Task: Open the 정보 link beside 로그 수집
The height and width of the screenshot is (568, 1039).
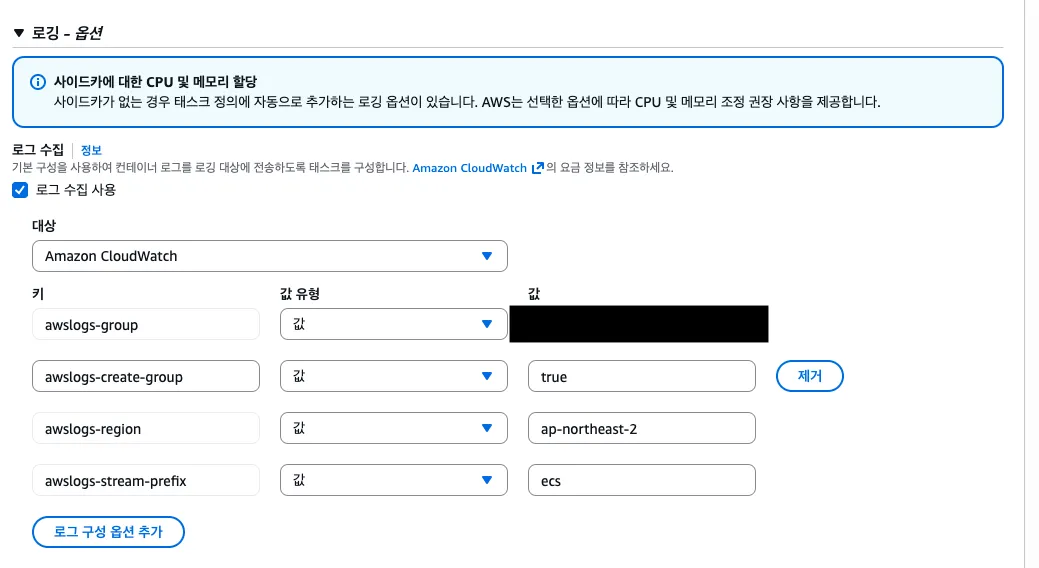Action: pos(91,149)
